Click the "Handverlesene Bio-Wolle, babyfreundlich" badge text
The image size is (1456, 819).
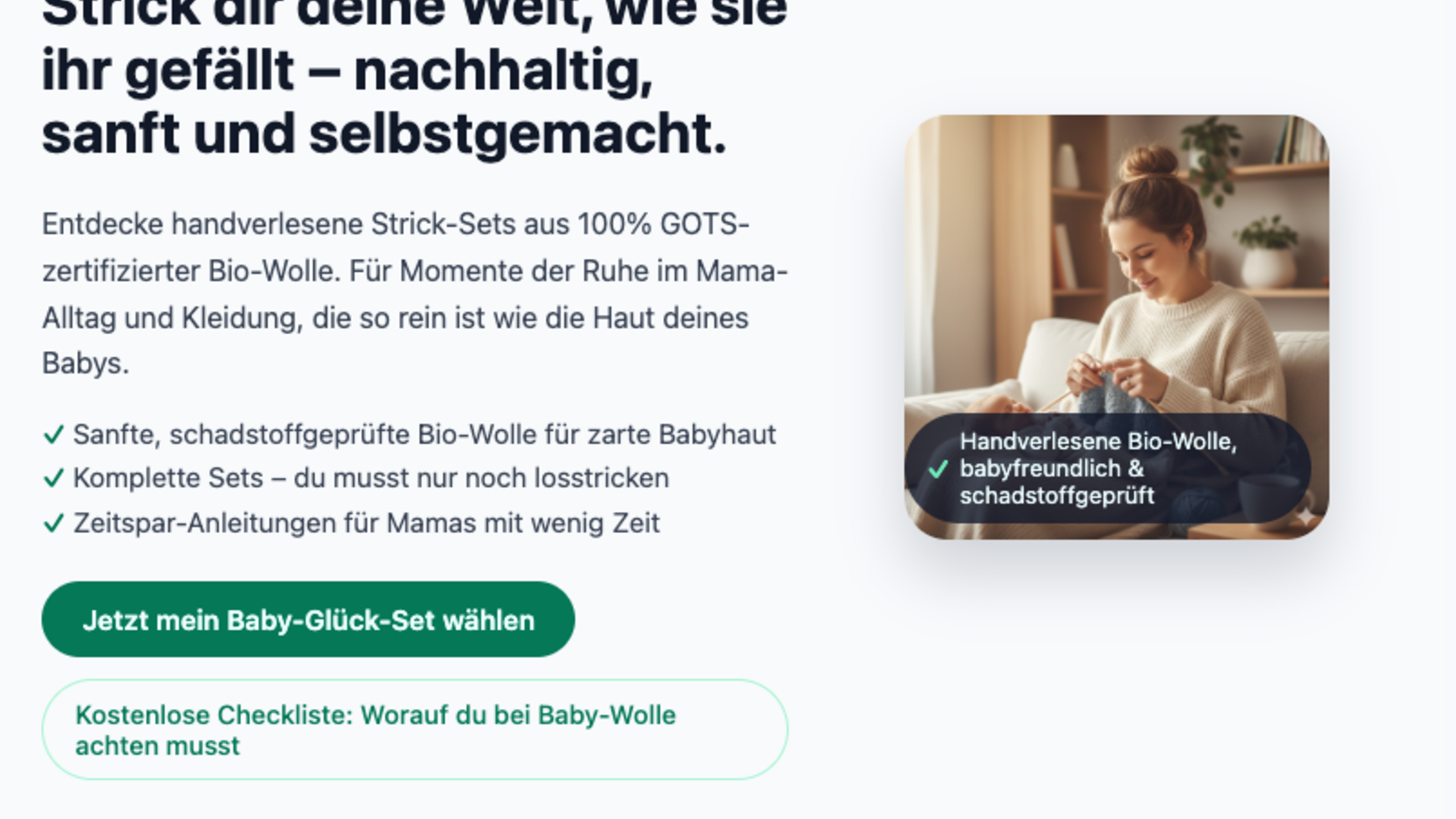tap(1098, 468)
